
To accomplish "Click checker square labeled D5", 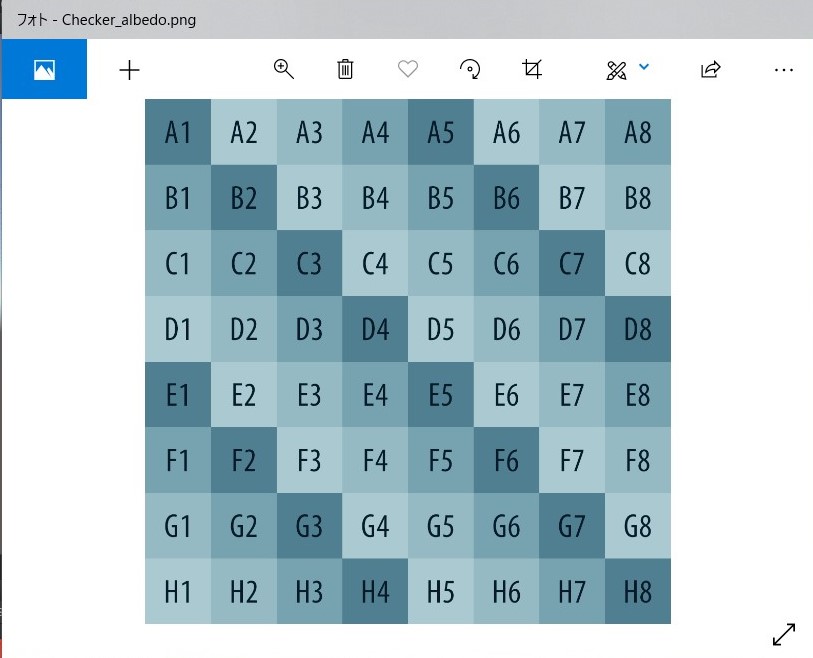I will [x=441, y=329].
